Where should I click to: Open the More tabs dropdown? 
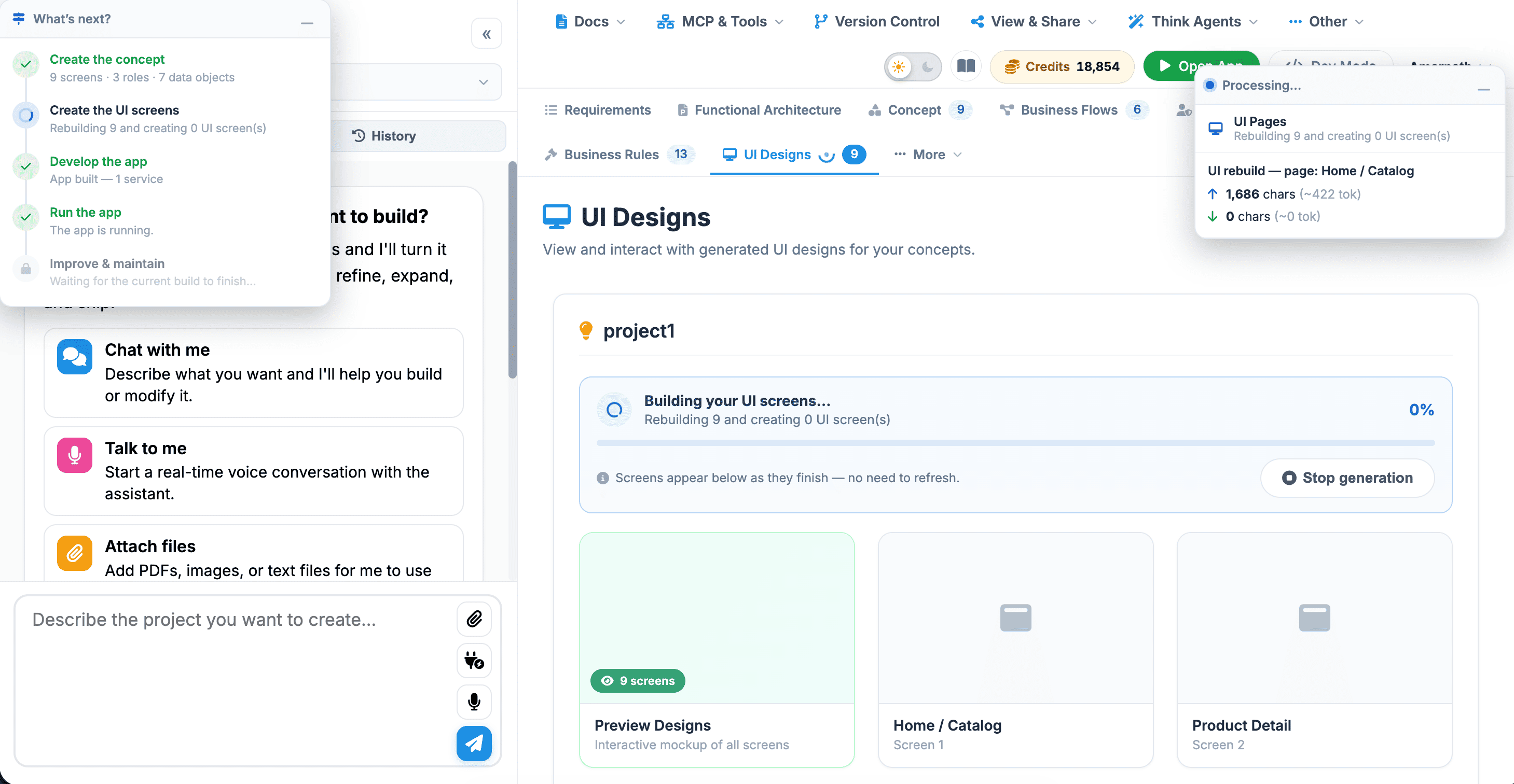tap(928, 155)
